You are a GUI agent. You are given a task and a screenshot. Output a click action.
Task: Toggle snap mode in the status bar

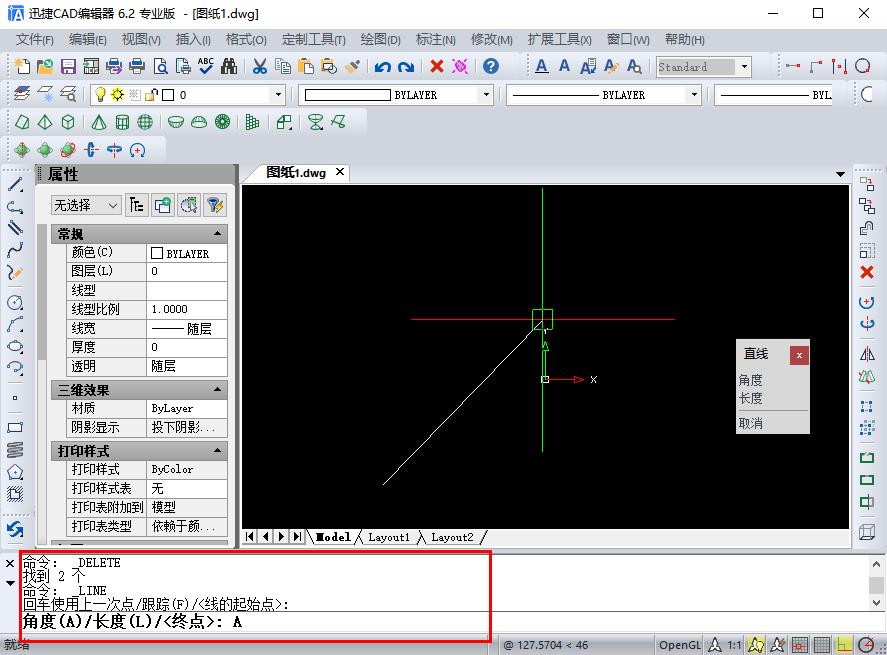point(799,644)
